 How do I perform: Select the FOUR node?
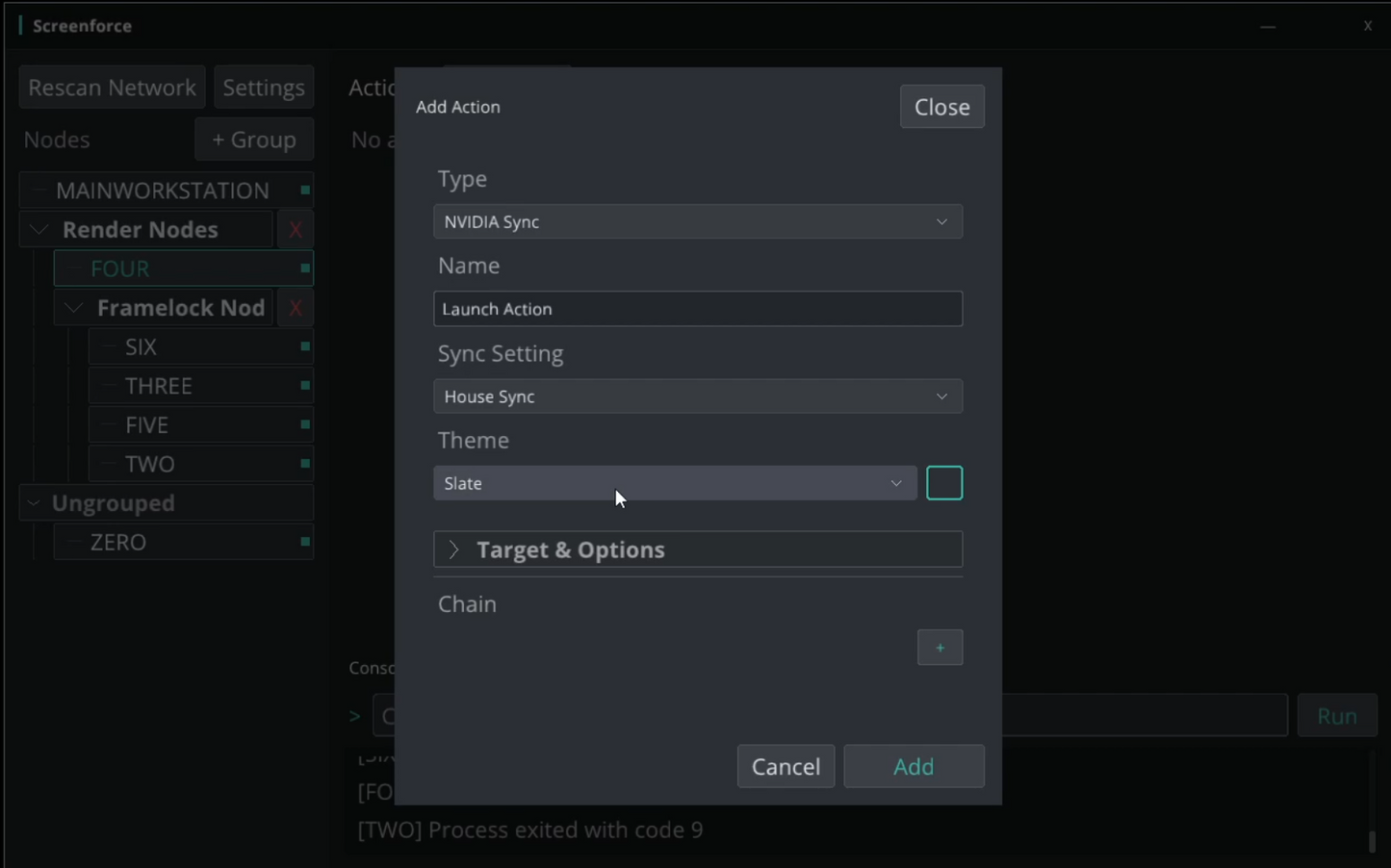[x=184, y=268]
